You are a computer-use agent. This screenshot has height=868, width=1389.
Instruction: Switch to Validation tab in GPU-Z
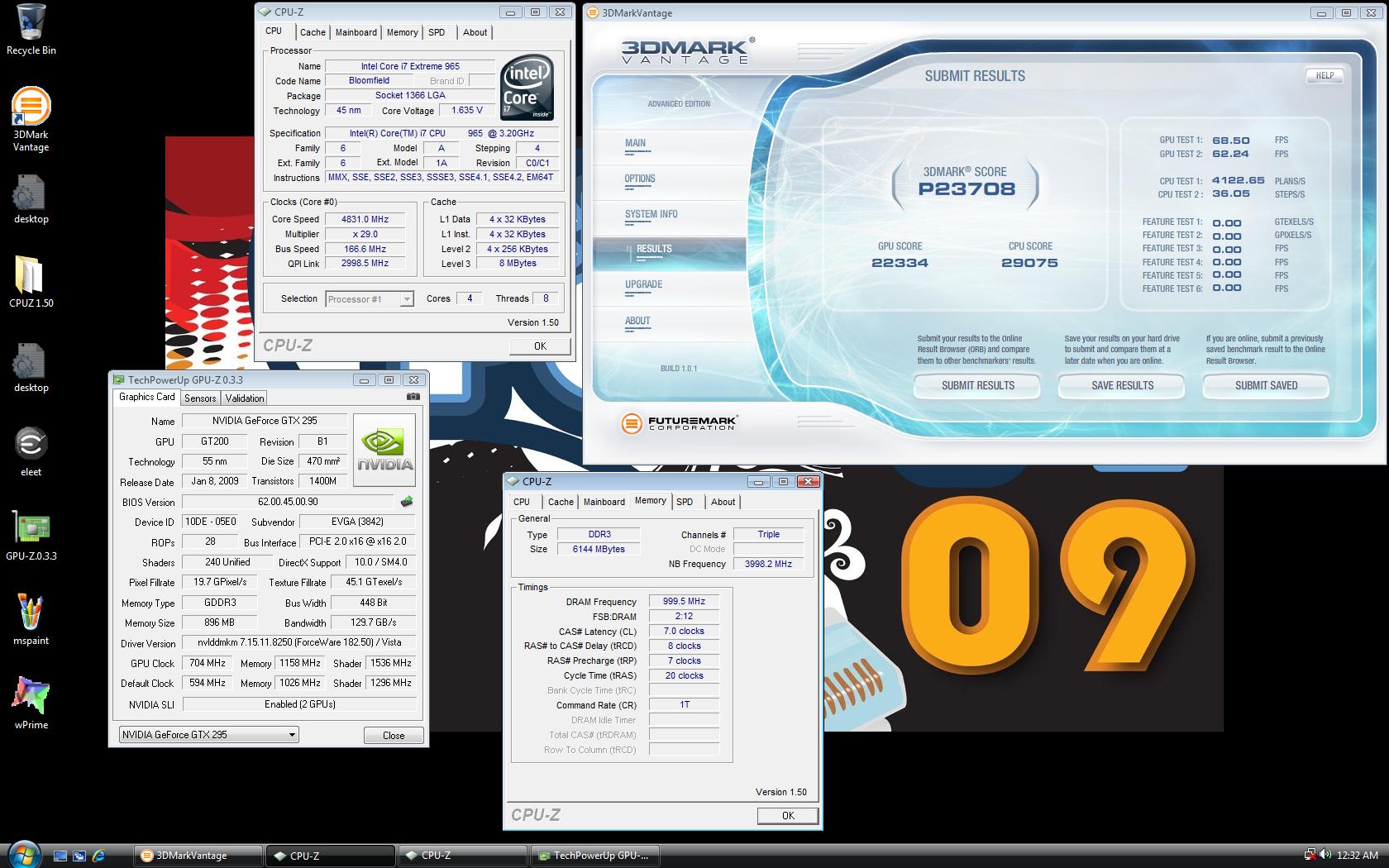click(x=245, y=398)
